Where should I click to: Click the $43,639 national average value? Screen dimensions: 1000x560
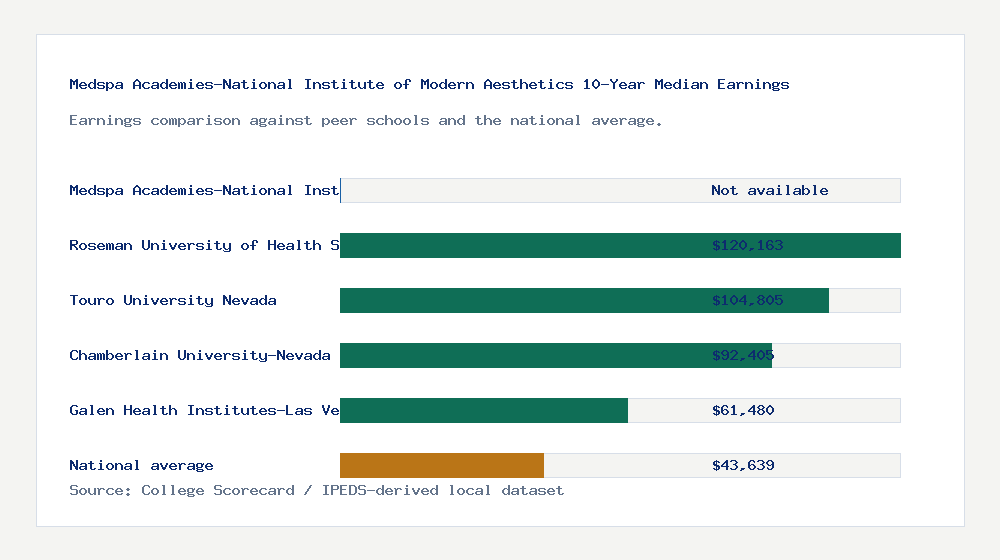tap(743, 466)
